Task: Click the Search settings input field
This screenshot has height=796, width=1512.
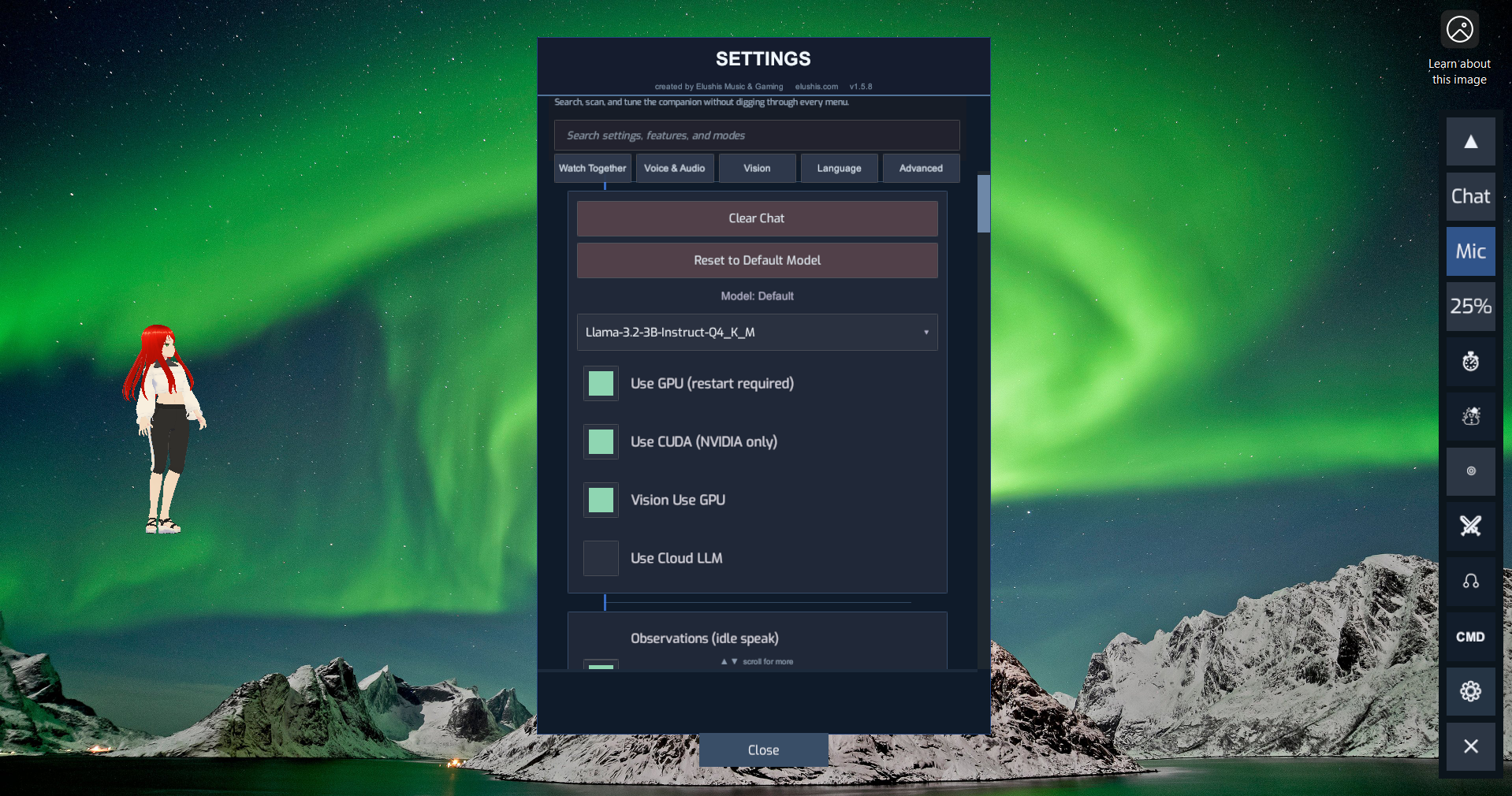Action: click(x=757, y=136)
